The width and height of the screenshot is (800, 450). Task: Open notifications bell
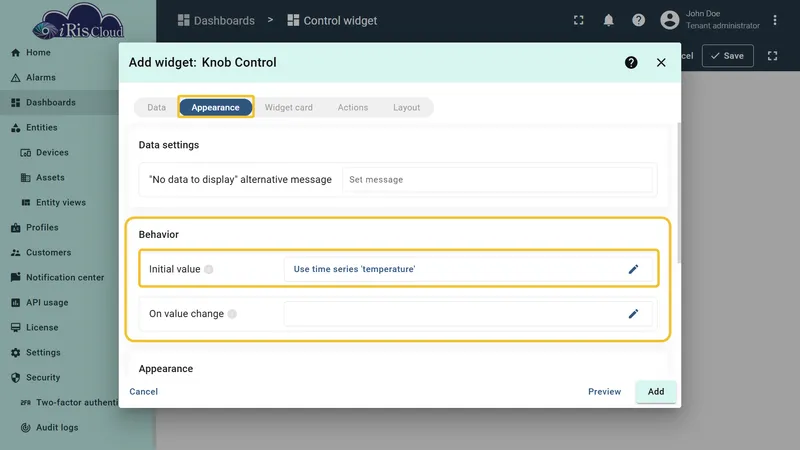click(x=608, y=20)
